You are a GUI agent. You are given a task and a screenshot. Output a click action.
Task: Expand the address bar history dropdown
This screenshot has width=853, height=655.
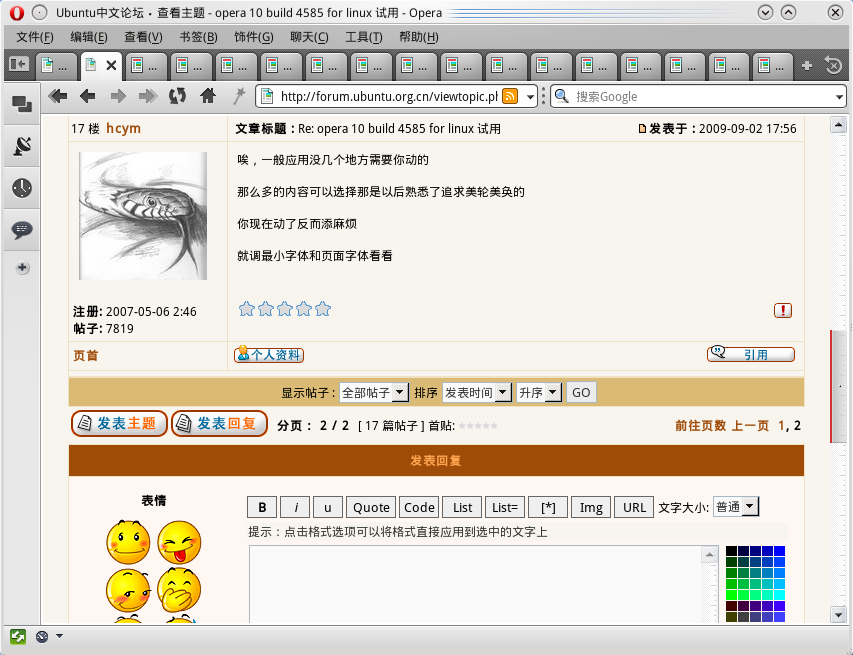tap(530, 97)
